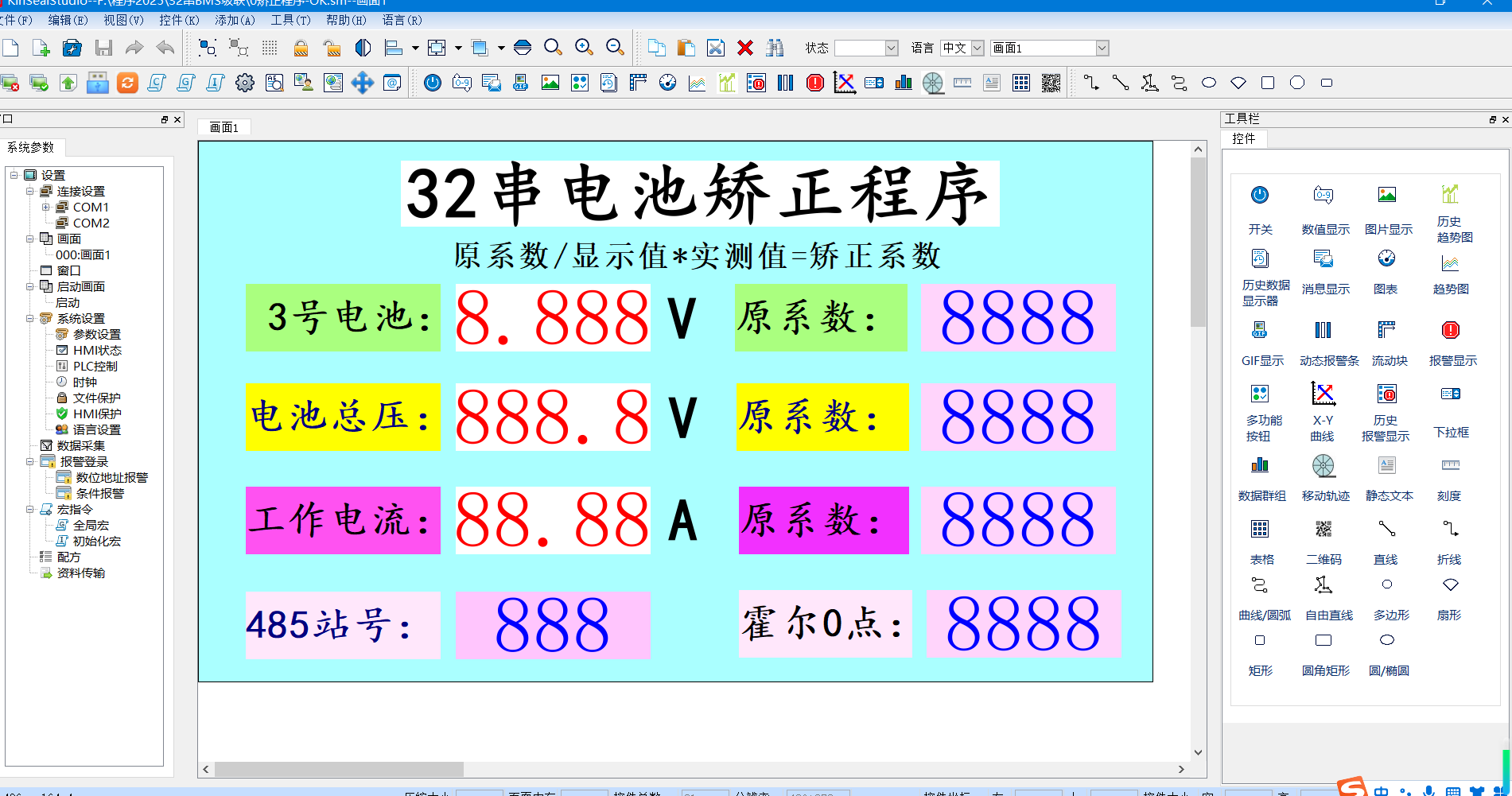Select the 报警显示 alarm display control

point(1450,329)
